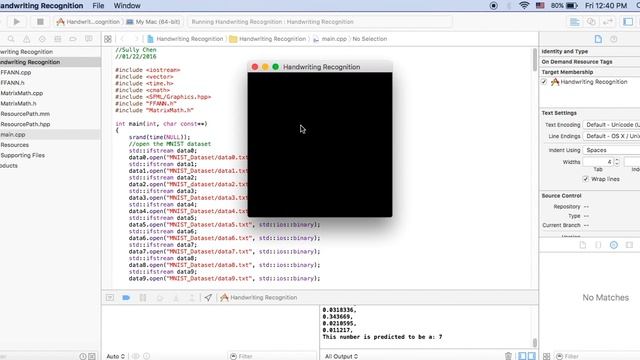640x360 pixels.
Task: Open the Media library icon
Action: tap(629, 245)
